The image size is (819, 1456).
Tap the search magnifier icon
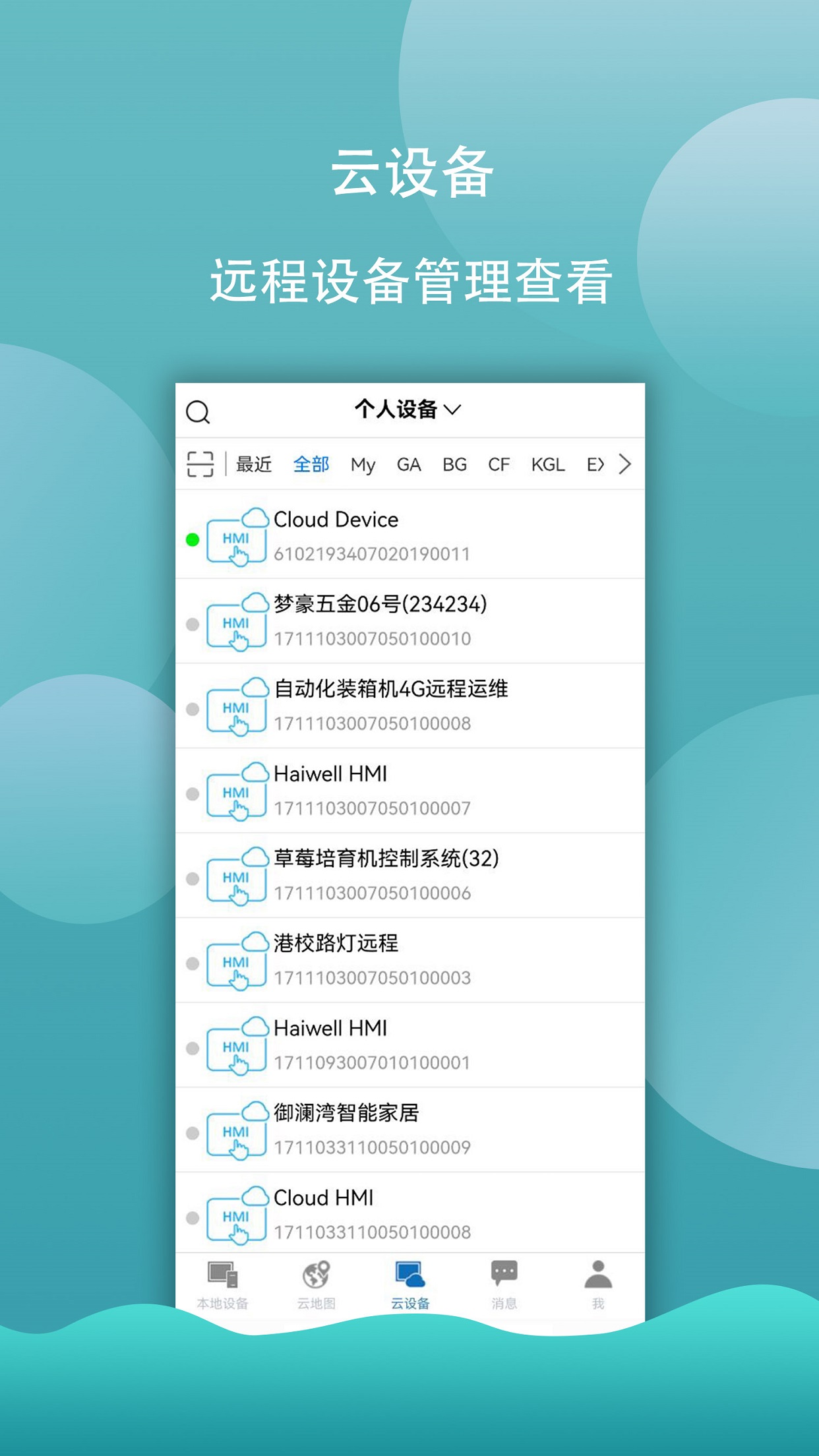tap(198, 412)
